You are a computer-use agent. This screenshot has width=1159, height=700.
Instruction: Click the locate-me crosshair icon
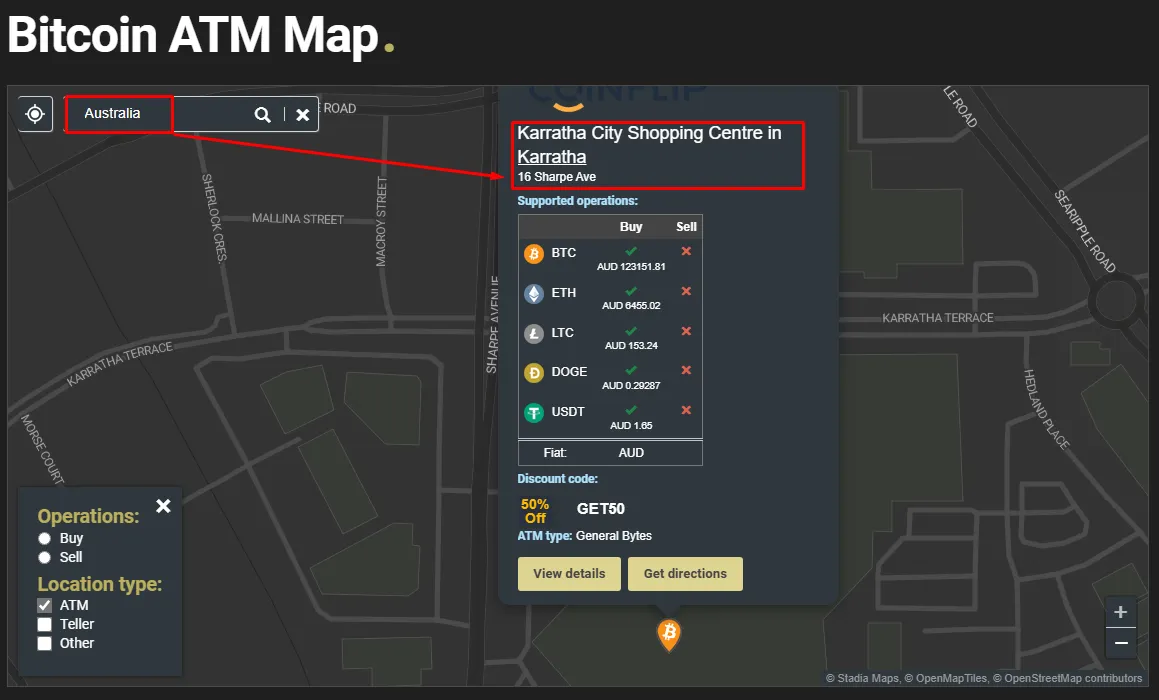pyautogui.click(x=35, y=114)
